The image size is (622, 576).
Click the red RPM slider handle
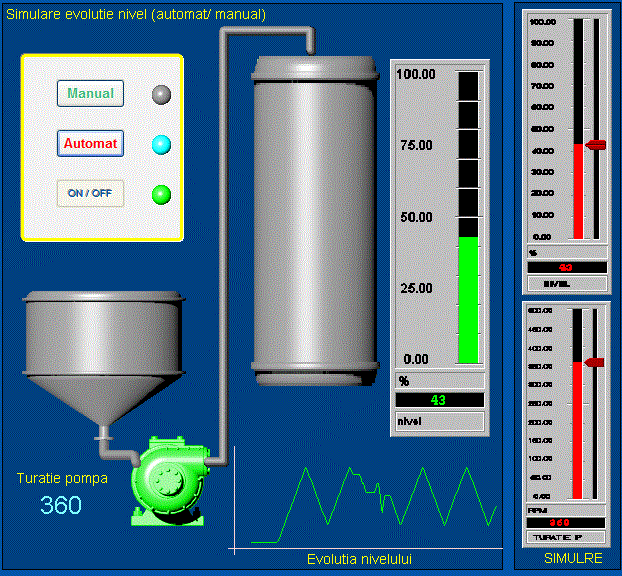click(x=595, y=362)
